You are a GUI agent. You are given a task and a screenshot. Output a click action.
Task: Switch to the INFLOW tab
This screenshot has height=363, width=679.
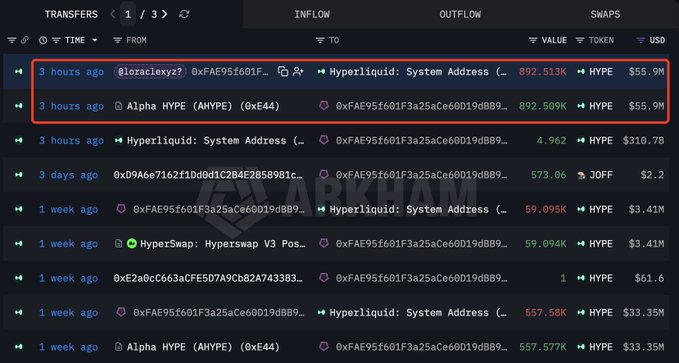tap(312, 14)
